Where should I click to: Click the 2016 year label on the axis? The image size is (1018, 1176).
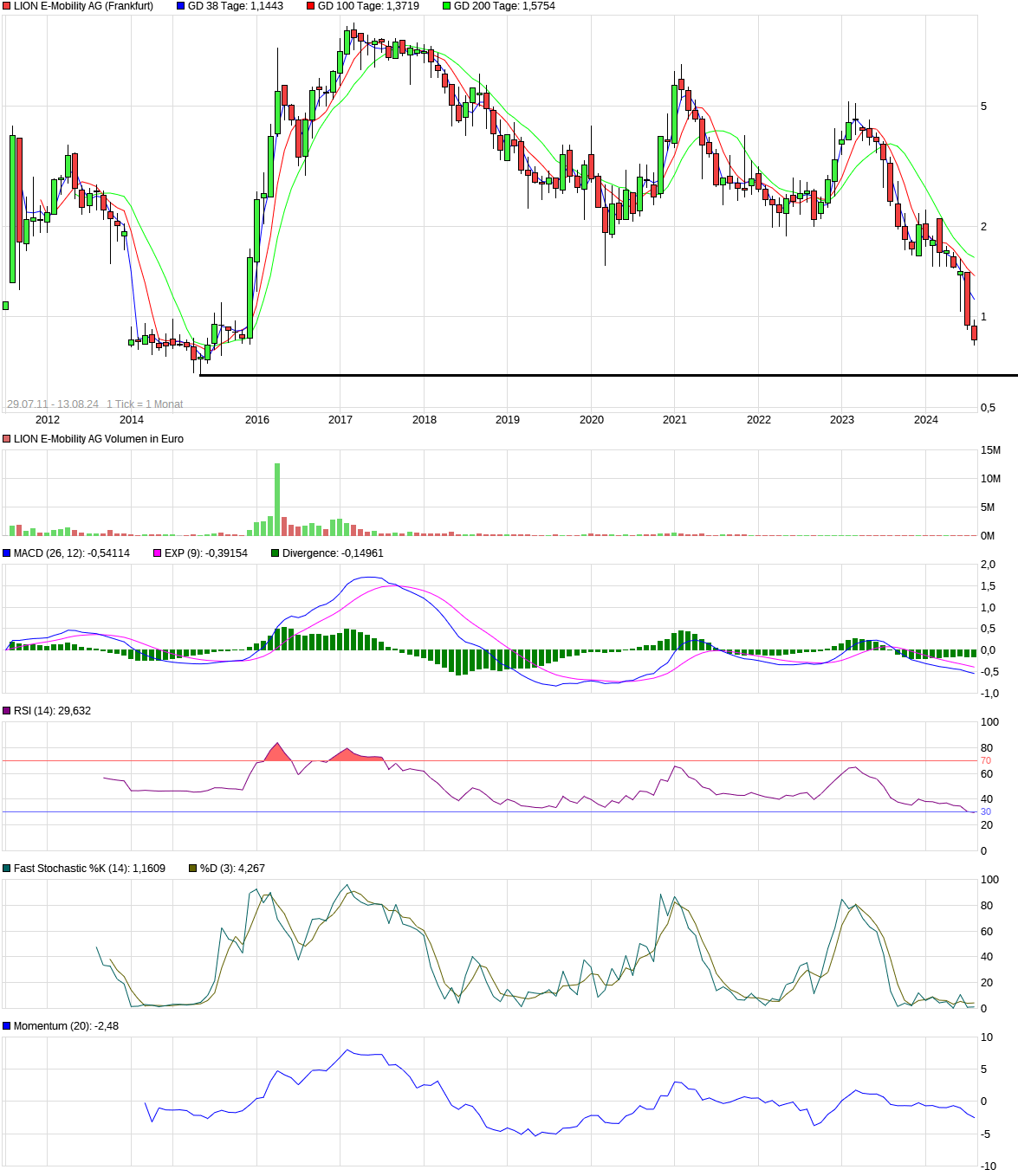coord(256,420)
